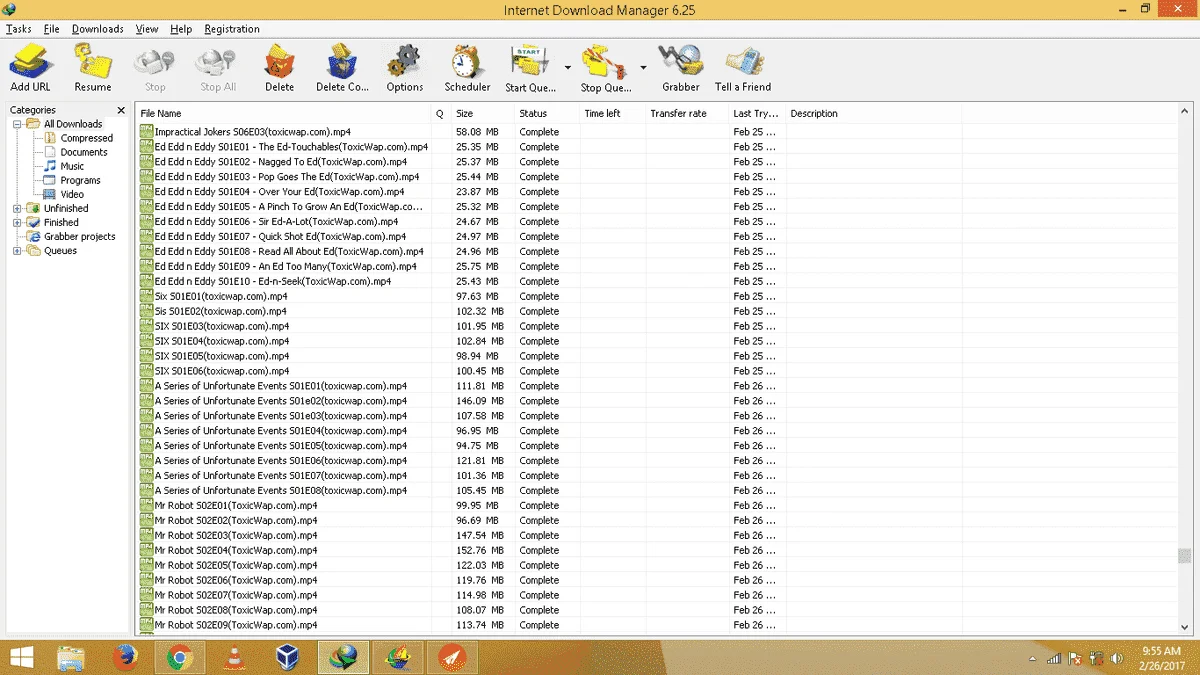Image resolution: width=1200 pixels, height=675 pixels.
Task: Open the Scheduler clock icon
Action: point(467,68)
